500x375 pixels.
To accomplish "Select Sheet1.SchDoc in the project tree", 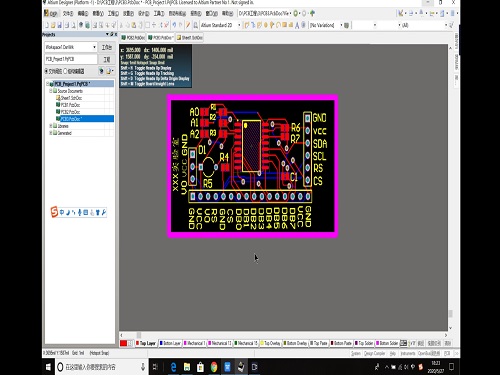I will click(71, 98).
